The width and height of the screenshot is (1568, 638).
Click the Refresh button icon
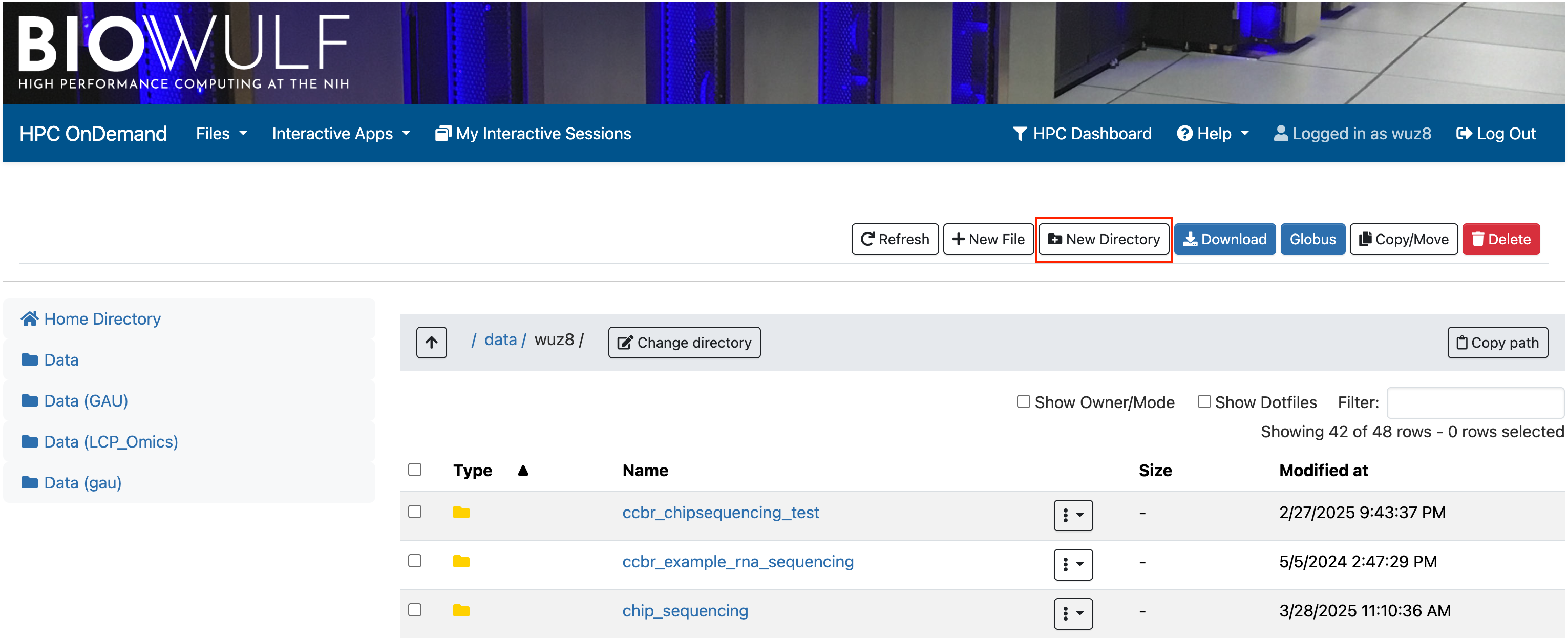867,239
